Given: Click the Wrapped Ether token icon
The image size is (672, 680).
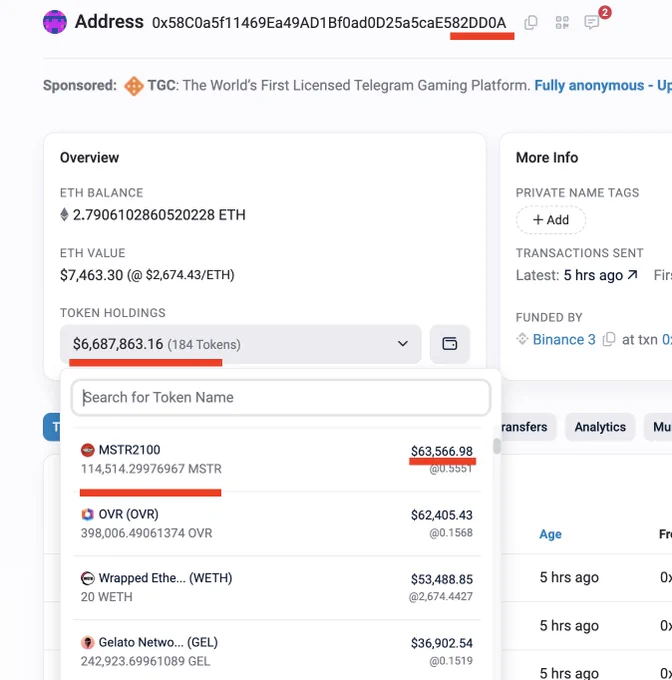Looking at the screenshot, I should click(88, 578).
